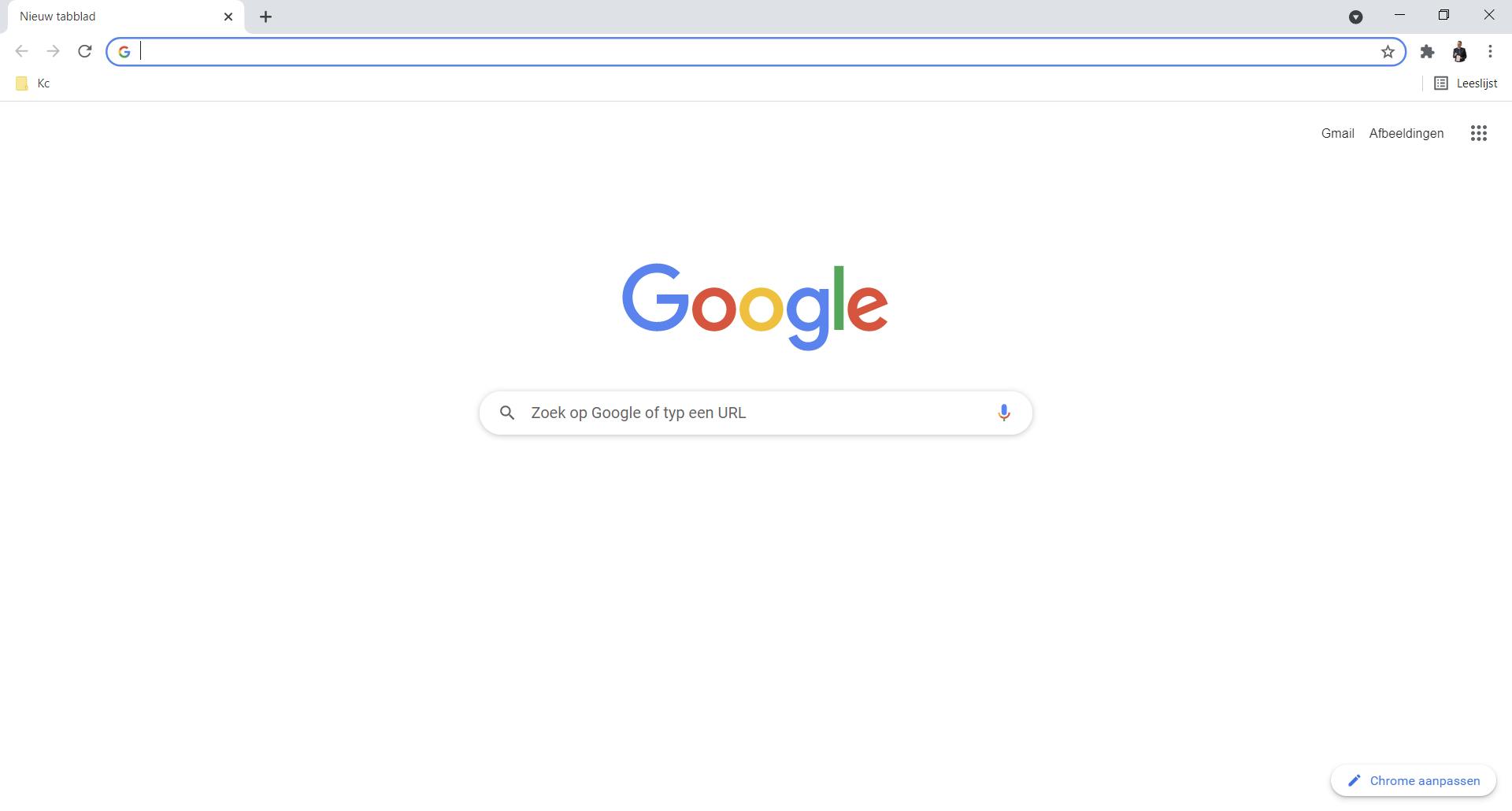Click the Chrome aanpassen button
The height and width of the screenshot is (811, 1512).
1413,780
